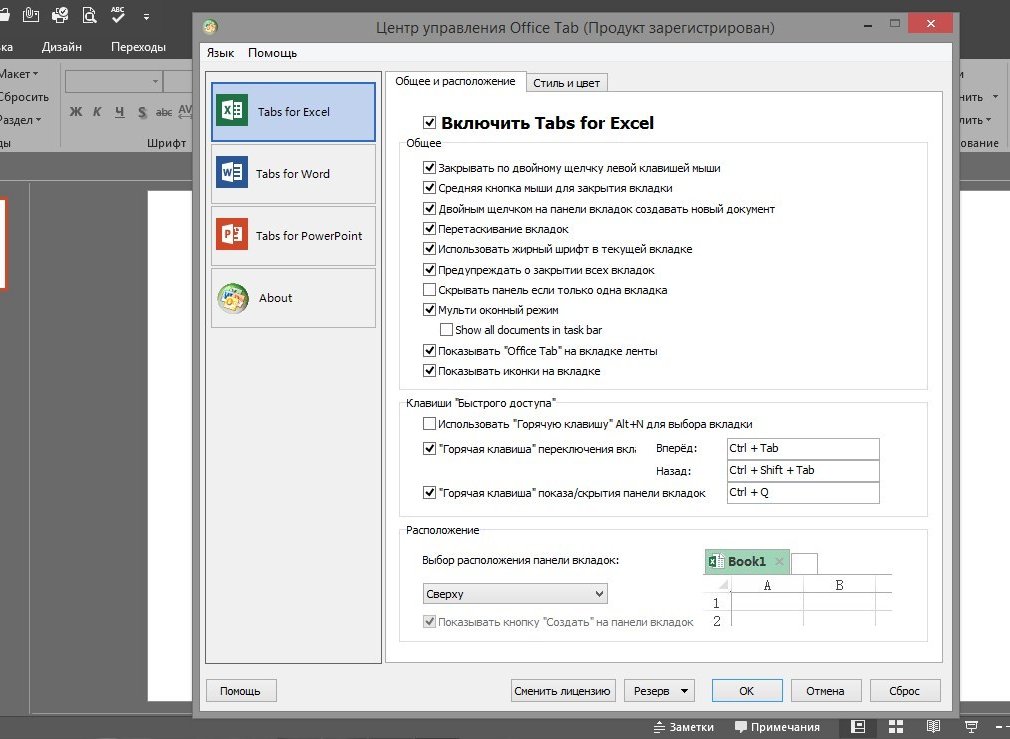Screen dimensions: 1010x739
Task: Open Tabs for Excel settings via its icon
Action: click(x=232, y=111)
